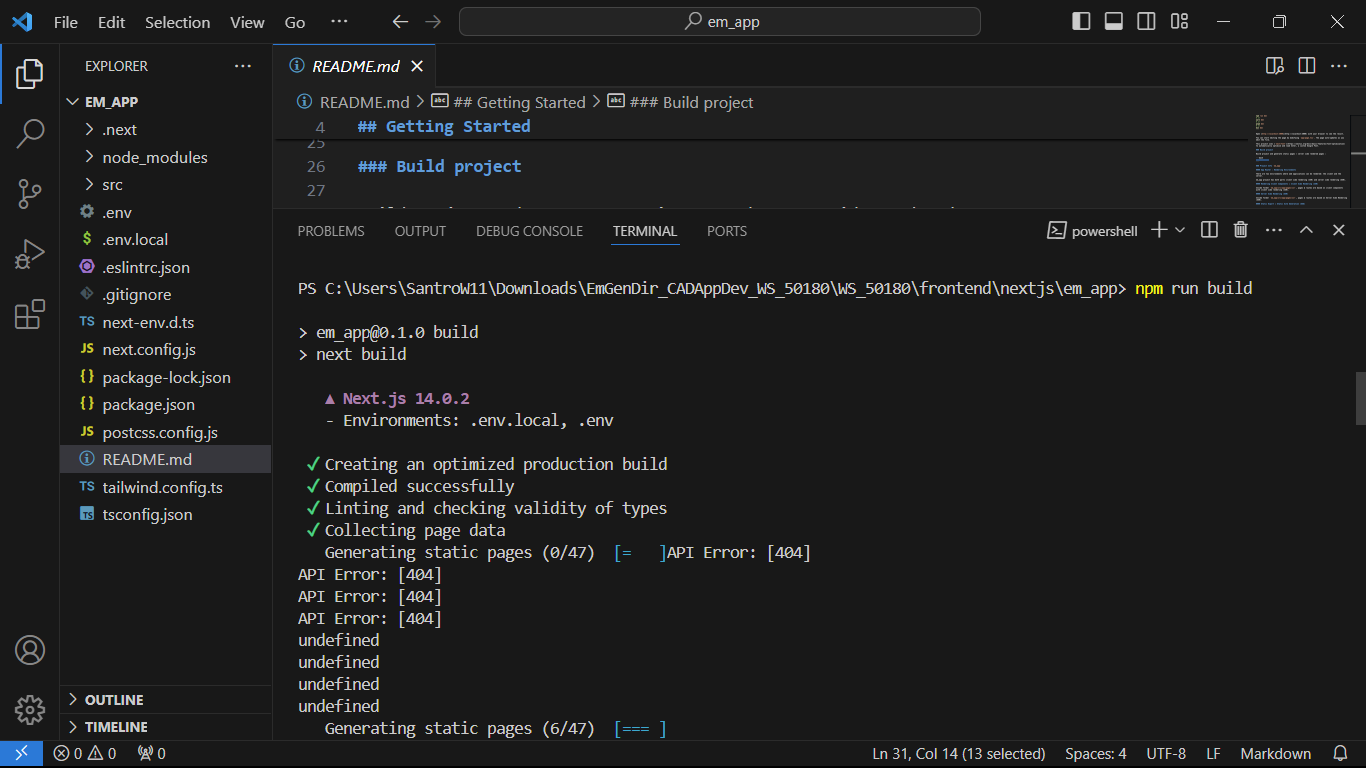Image resolution: width=1366 pixels, height=768 pixels.
Task: Open errors and warnings count in status bar
Action: coord(86,754)
